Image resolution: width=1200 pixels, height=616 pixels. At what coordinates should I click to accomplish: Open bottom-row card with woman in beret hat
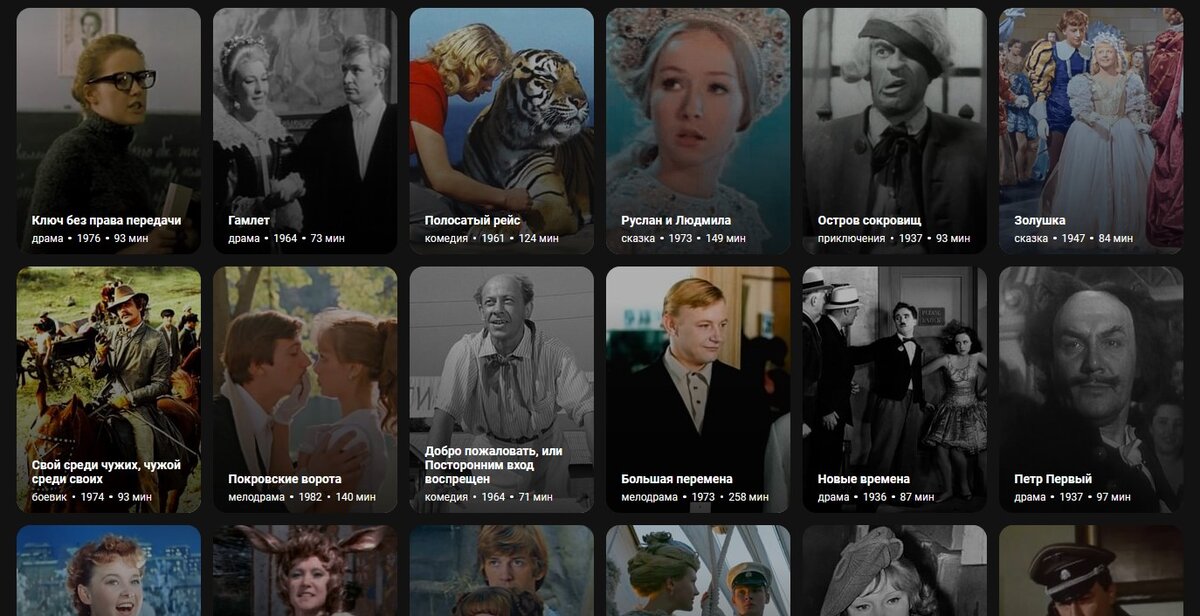(894, 571)
